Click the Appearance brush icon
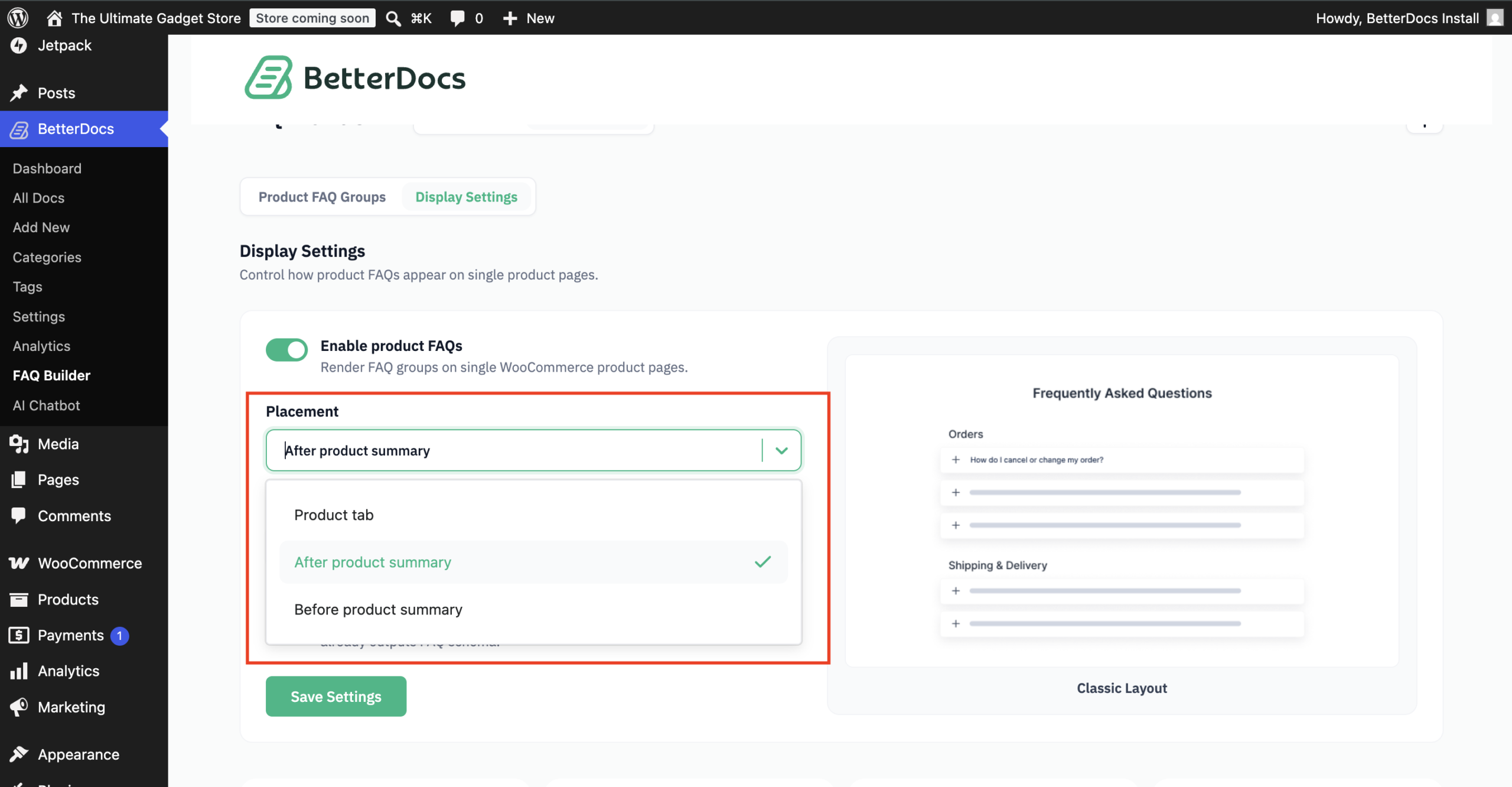This screenshot has width=1512, height=787. tap(19, 755)
